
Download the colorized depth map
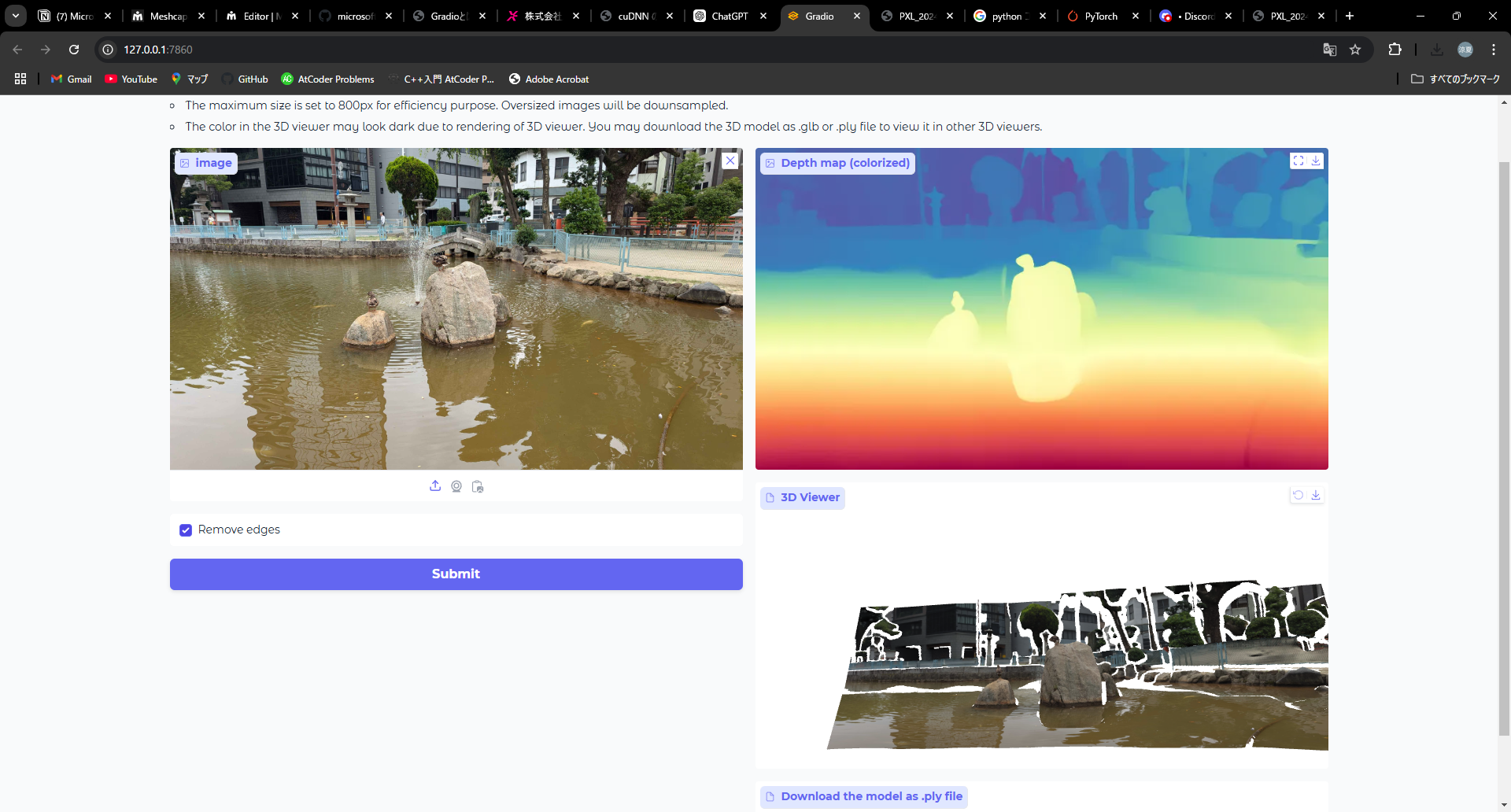tap(1316, 161)
